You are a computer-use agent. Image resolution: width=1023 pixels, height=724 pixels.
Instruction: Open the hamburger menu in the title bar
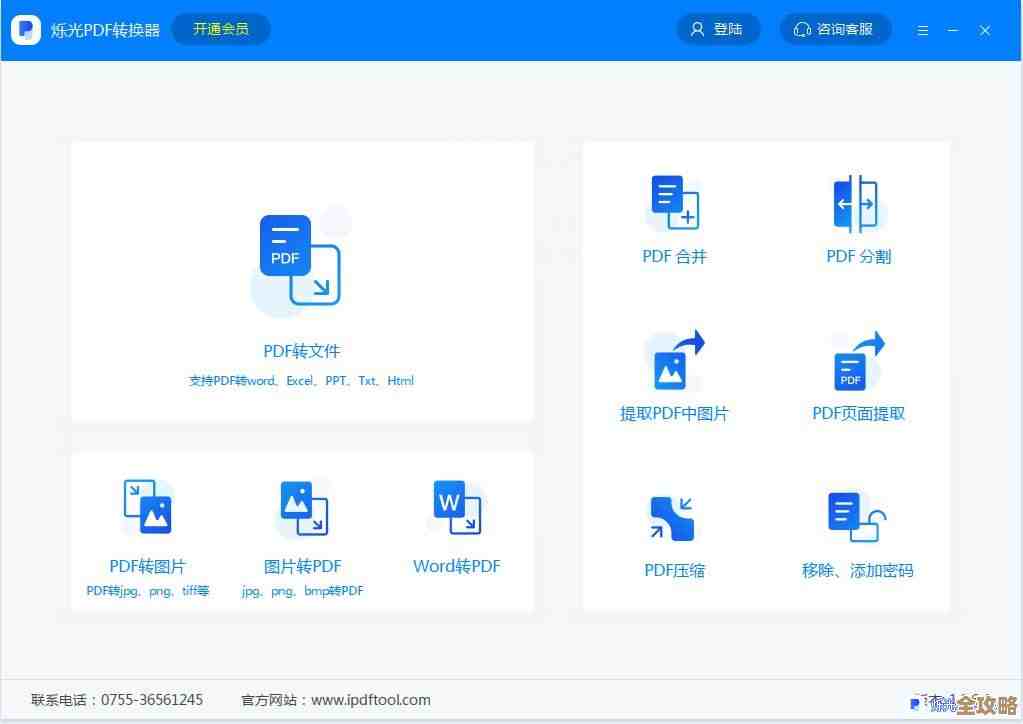tap(922, 29)
